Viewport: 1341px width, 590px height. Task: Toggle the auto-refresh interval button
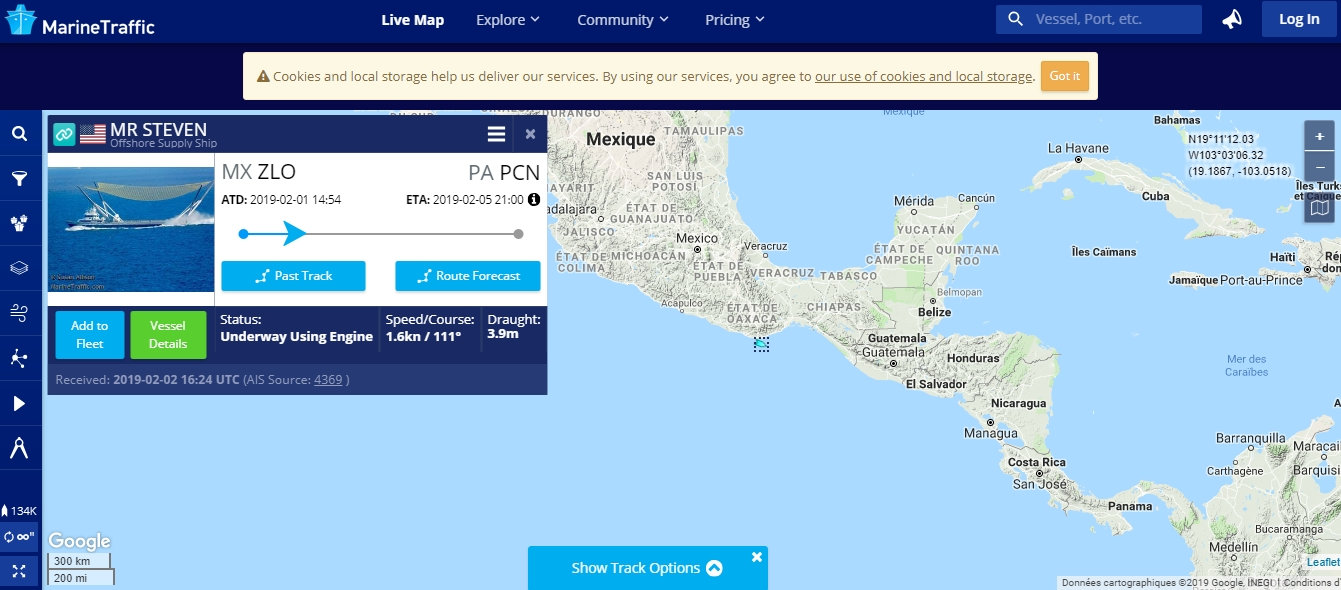tap(19, 537)
